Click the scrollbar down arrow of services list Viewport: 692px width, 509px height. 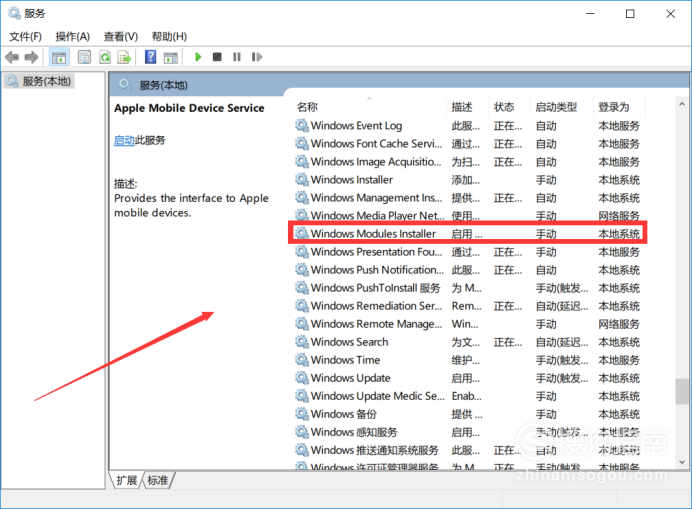(682, 462)
